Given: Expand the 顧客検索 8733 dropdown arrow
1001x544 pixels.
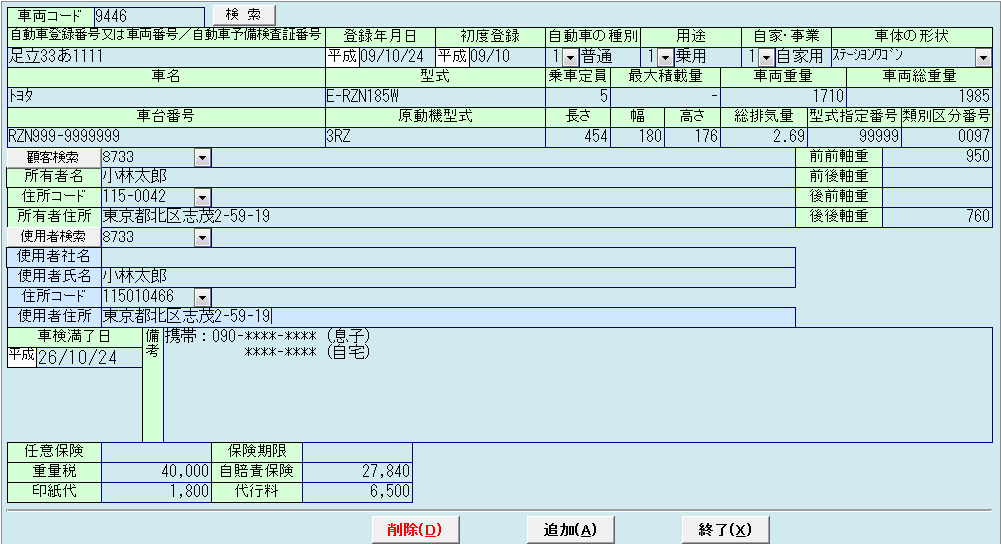Looking at the screenshot, I should click(203, 157).
